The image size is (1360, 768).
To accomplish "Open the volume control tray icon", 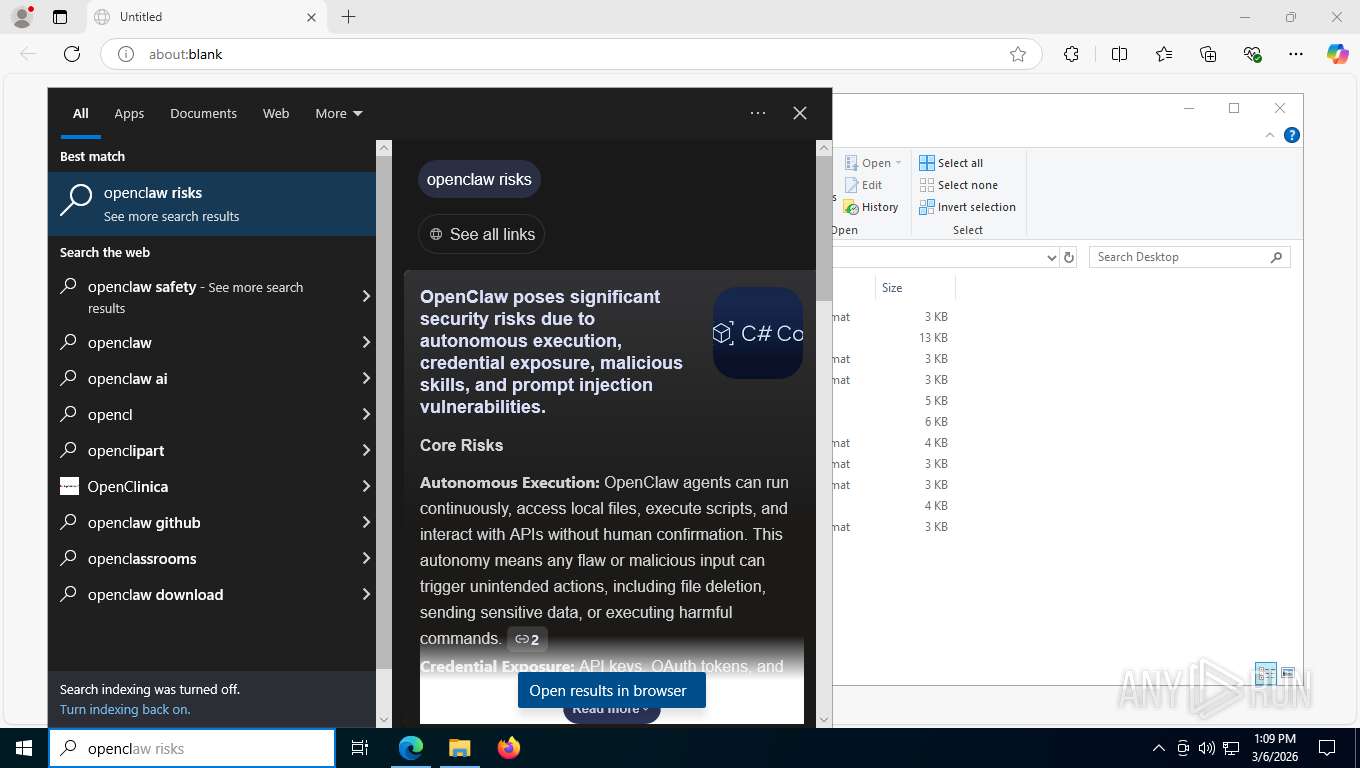I will coord(1207,748).
